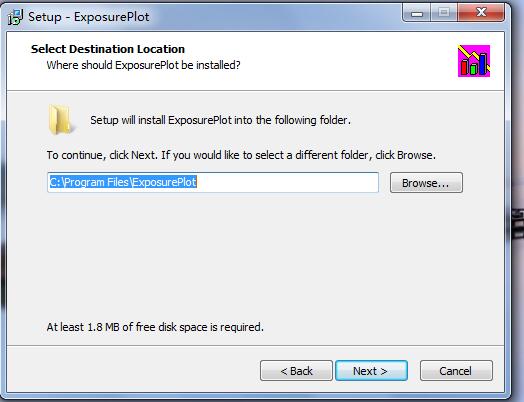
Task: Open the Browse... folder chooser
Action: (x=426, y=183)
